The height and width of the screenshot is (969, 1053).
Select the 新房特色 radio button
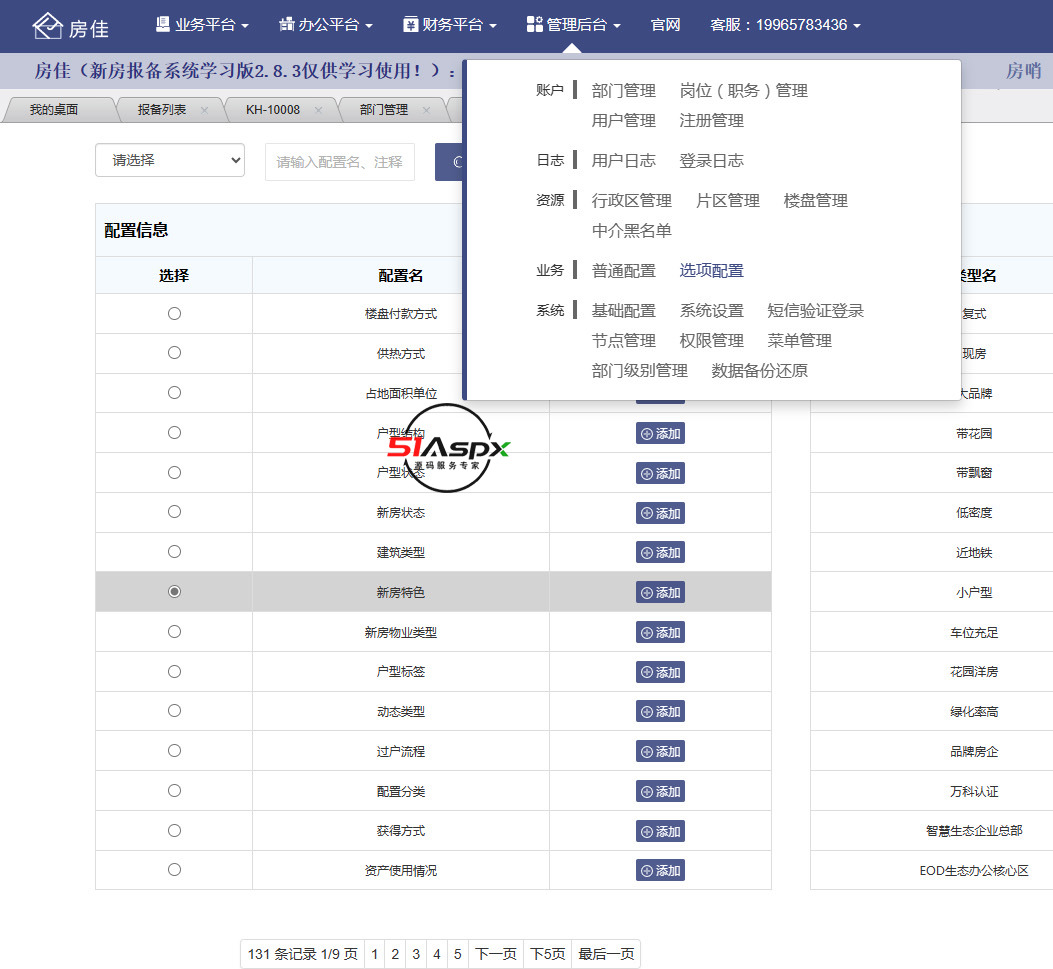pos(175,592)
